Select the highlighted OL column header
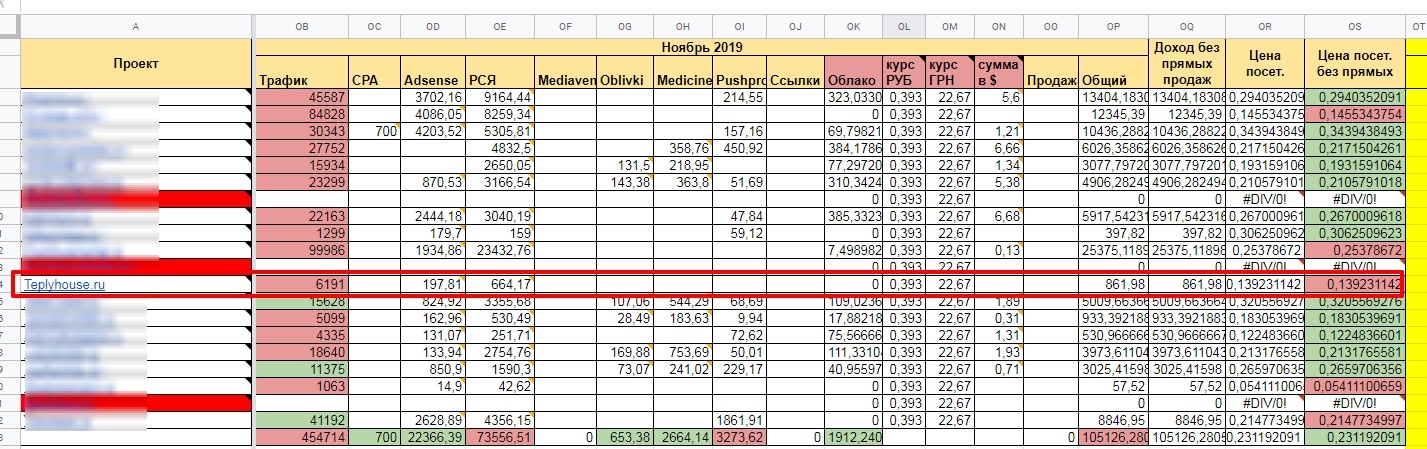The width and height of the screenshot is (1427, 449). [904, 27]
